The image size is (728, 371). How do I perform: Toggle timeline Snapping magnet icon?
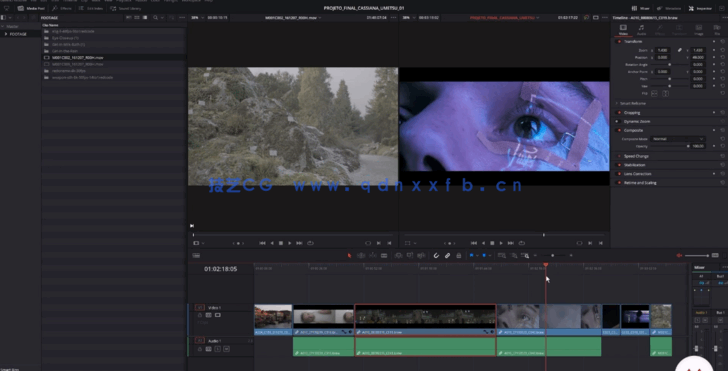click(436, 255)
